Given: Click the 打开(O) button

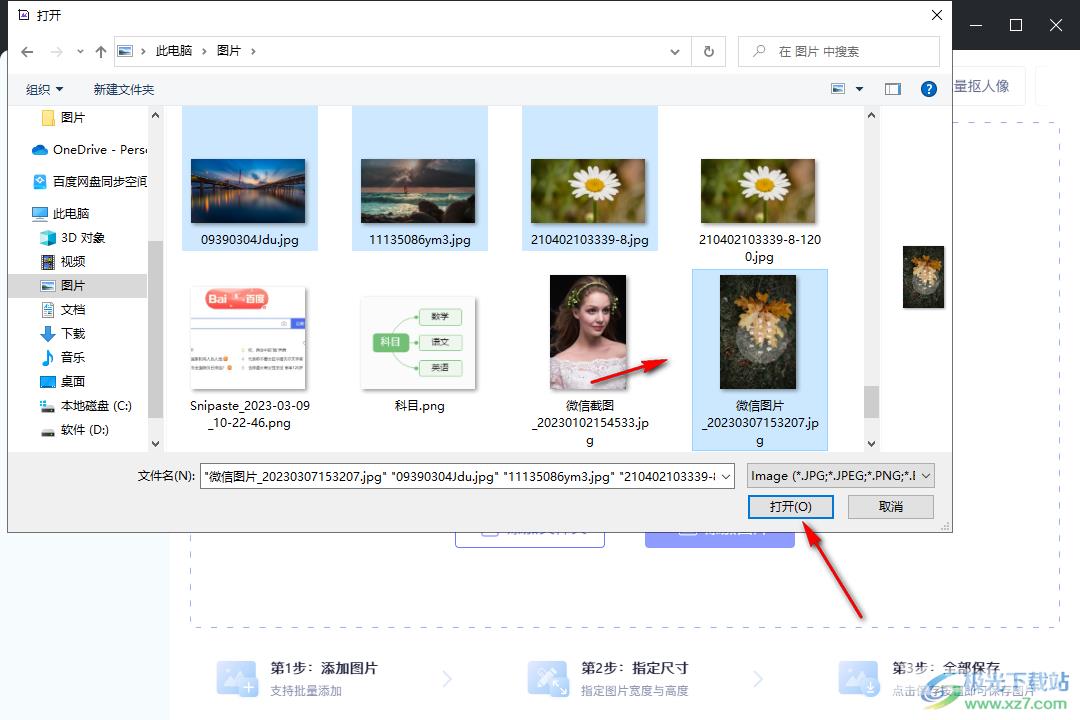Looking at the screenshot, I should 791,506.
